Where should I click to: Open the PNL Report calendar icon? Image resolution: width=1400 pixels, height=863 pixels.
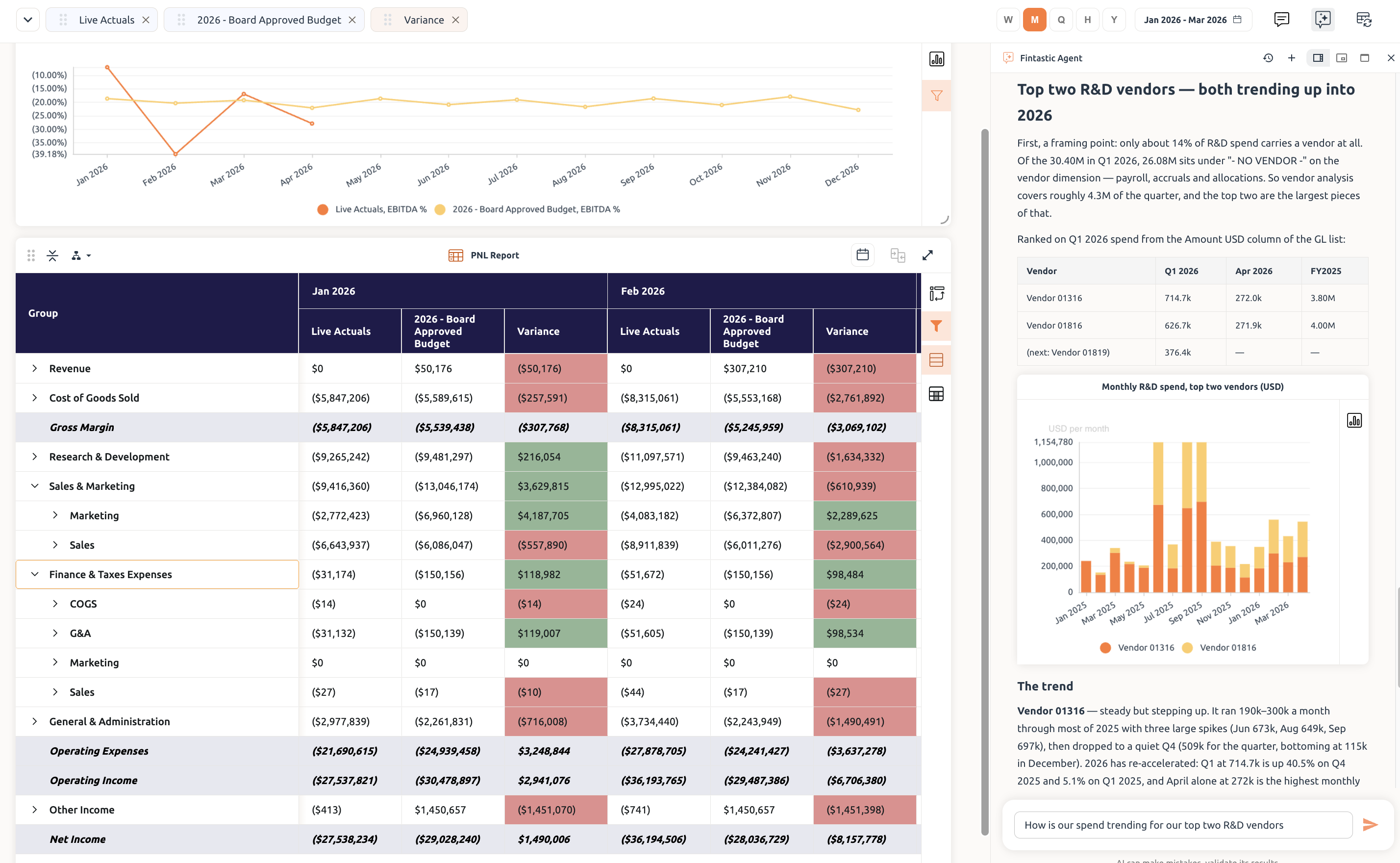click(x=862, y=254)
